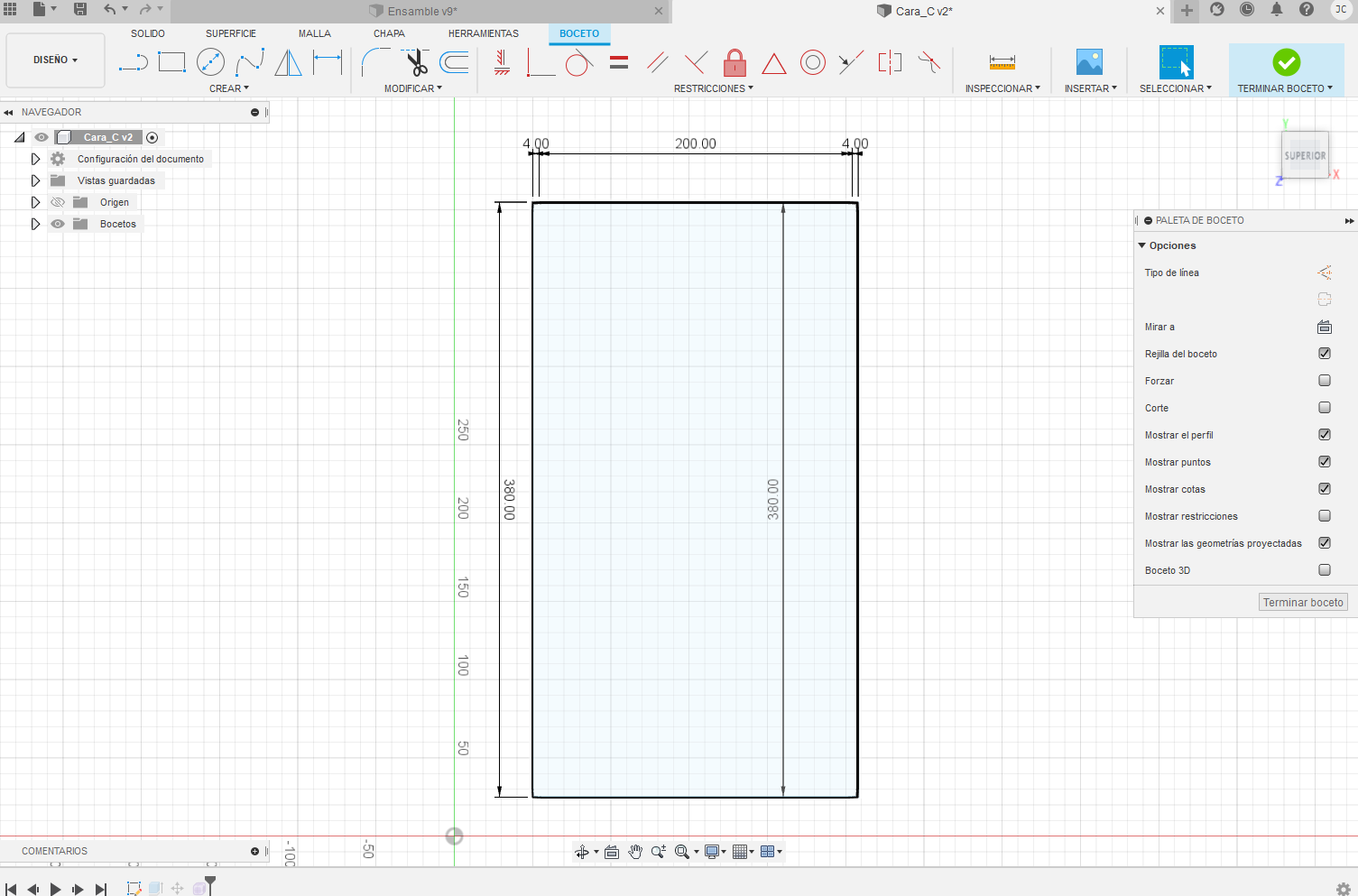
Task: Toggle Rejilla del boceto checkbox
Action: pos(1325,354)
